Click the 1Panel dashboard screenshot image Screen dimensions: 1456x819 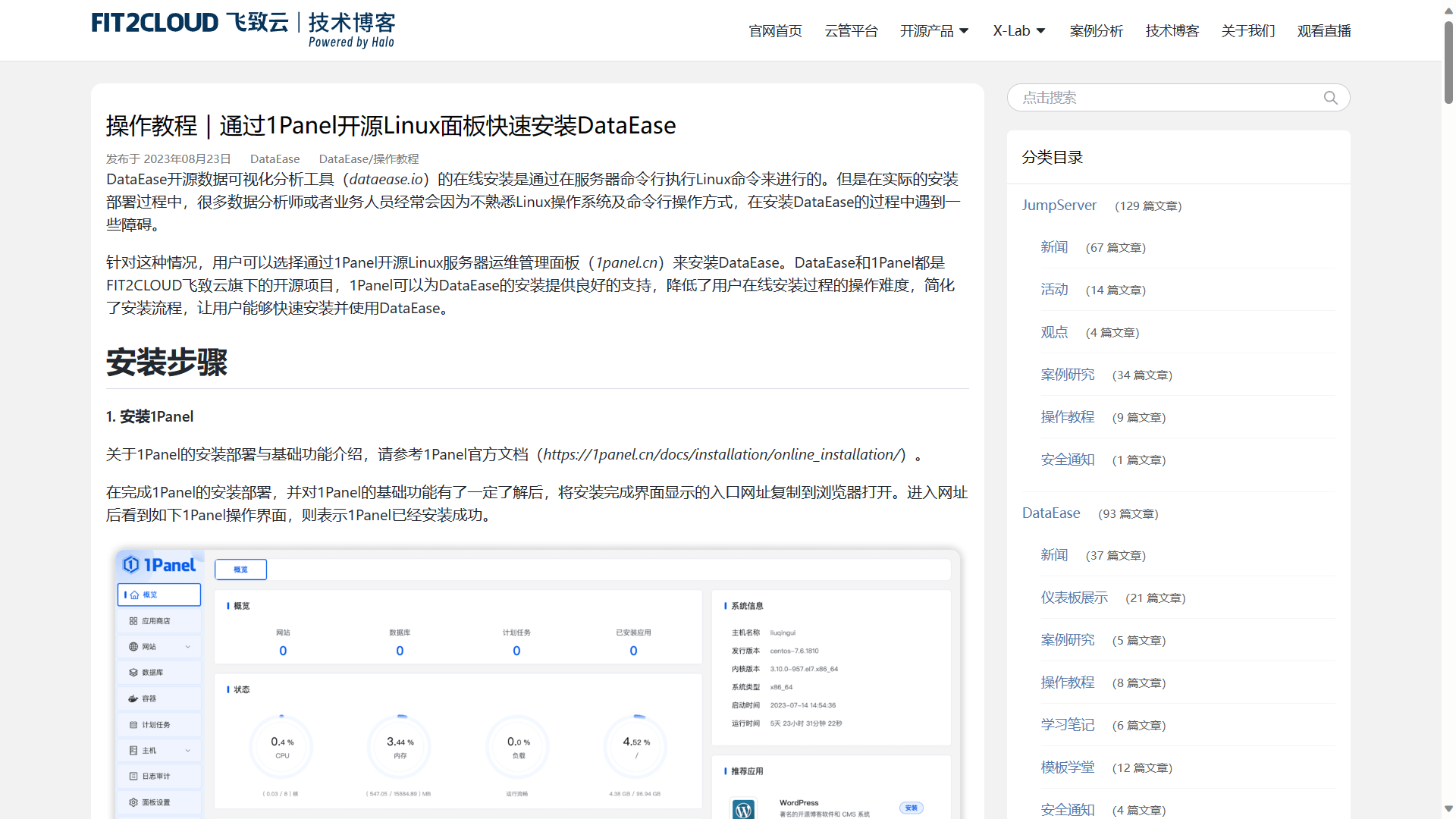click(538, 684)
